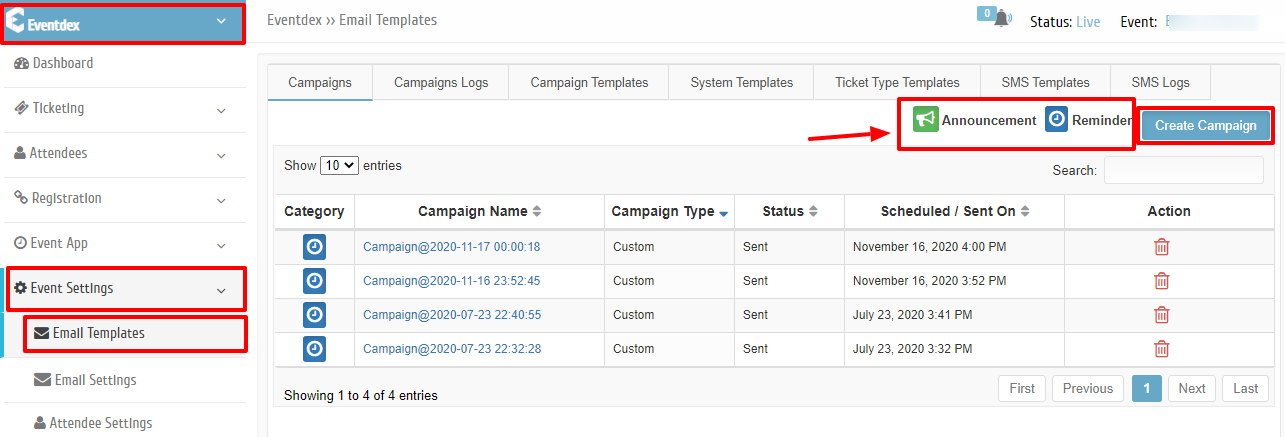
Task: Click into the Search input field
Action: 1183,170
